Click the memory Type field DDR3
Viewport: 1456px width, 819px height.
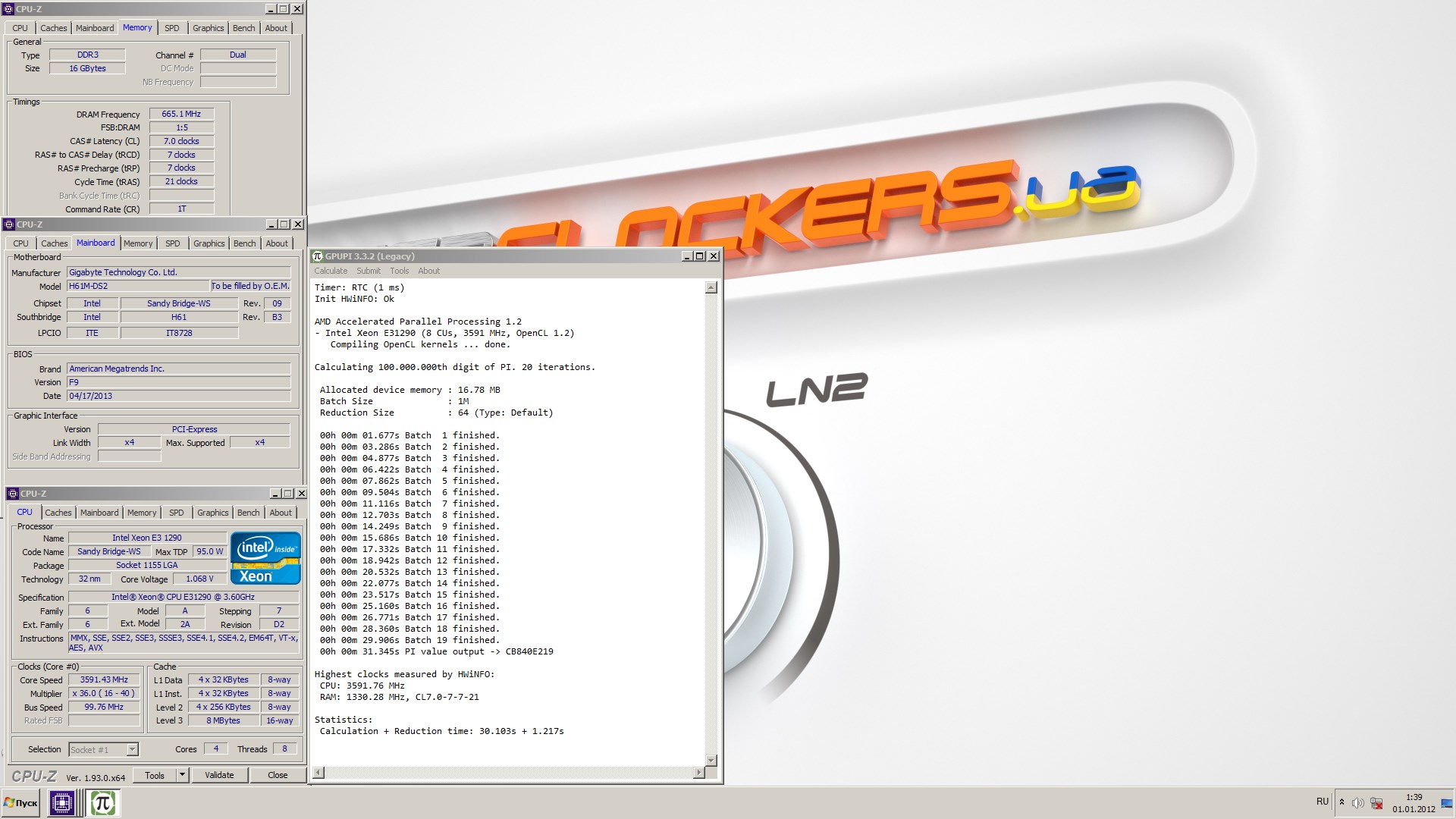click(88, 55)
